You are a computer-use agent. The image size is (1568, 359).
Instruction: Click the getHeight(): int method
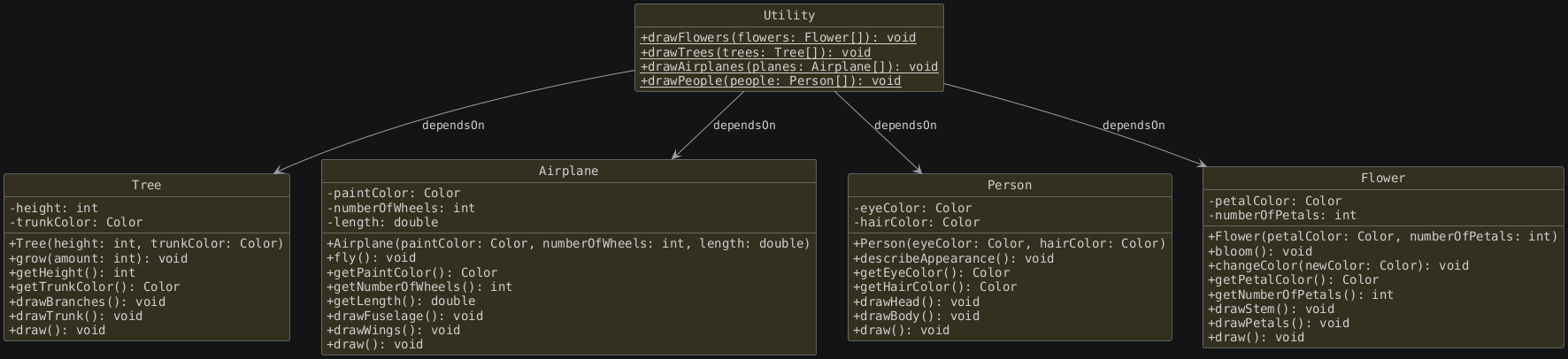click(x=73, y=272)
